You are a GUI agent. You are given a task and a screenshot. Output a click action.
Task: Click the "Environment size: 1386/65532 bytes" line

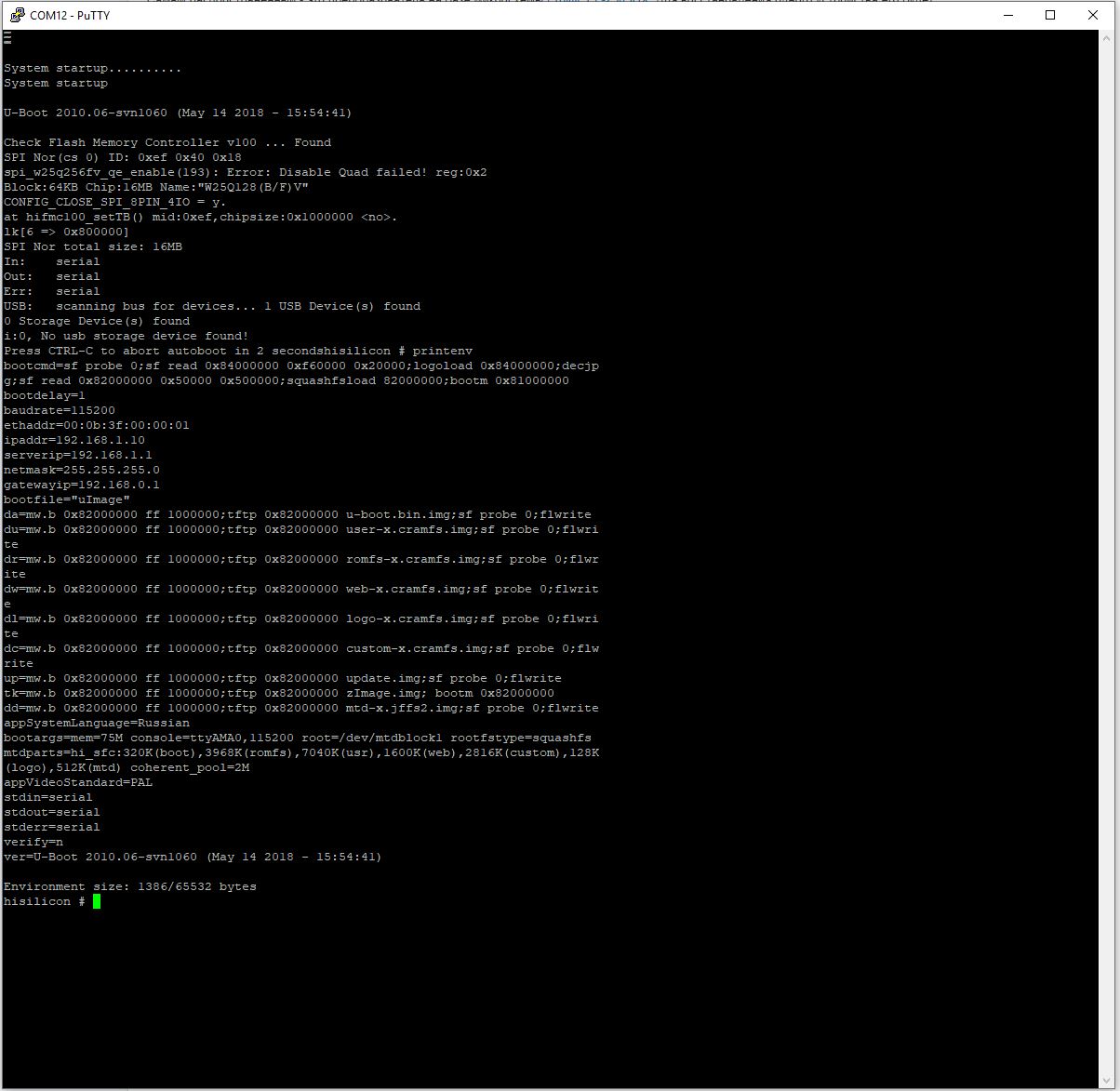pyautogui.click(x=130, y=886)
